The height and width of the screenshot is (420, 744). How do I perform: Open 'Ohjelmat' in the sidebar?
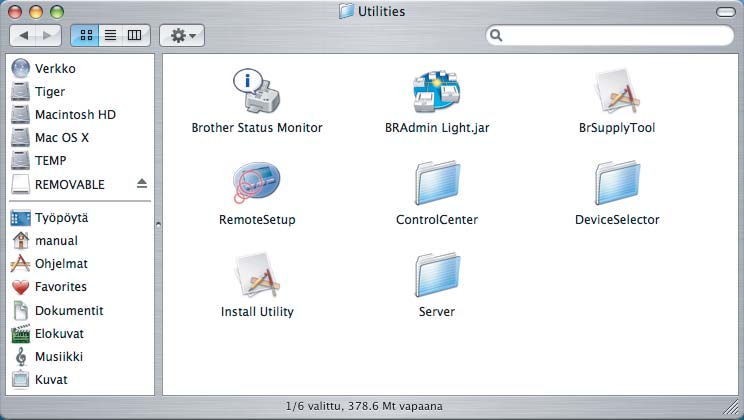point(62,263)
